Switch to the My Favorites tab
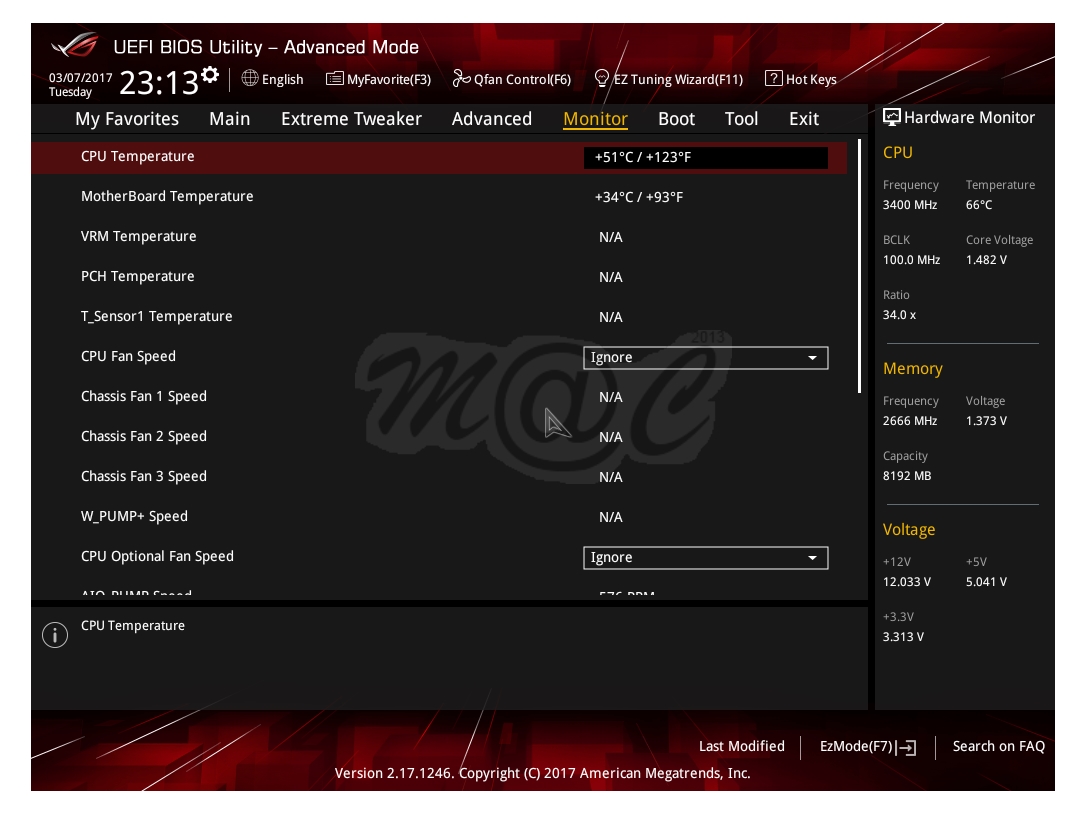 tap(127, 119)
